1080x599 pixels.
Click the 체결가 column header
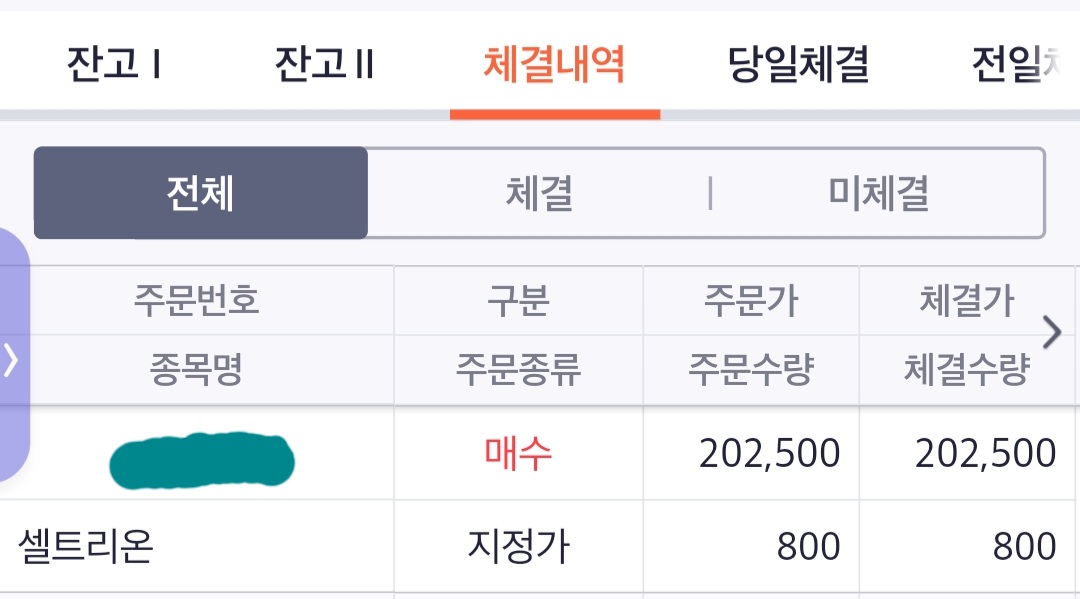(967, 300)
